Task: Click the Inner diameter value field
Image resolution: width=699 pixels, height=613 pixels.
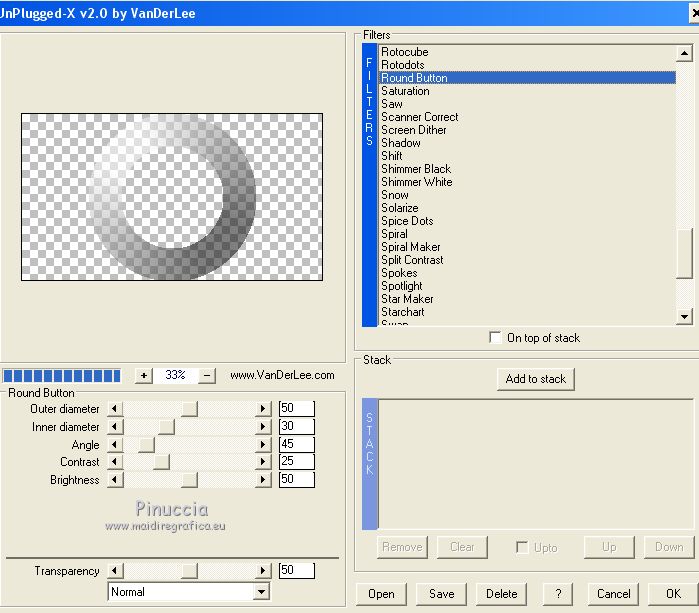Action: 296,427
